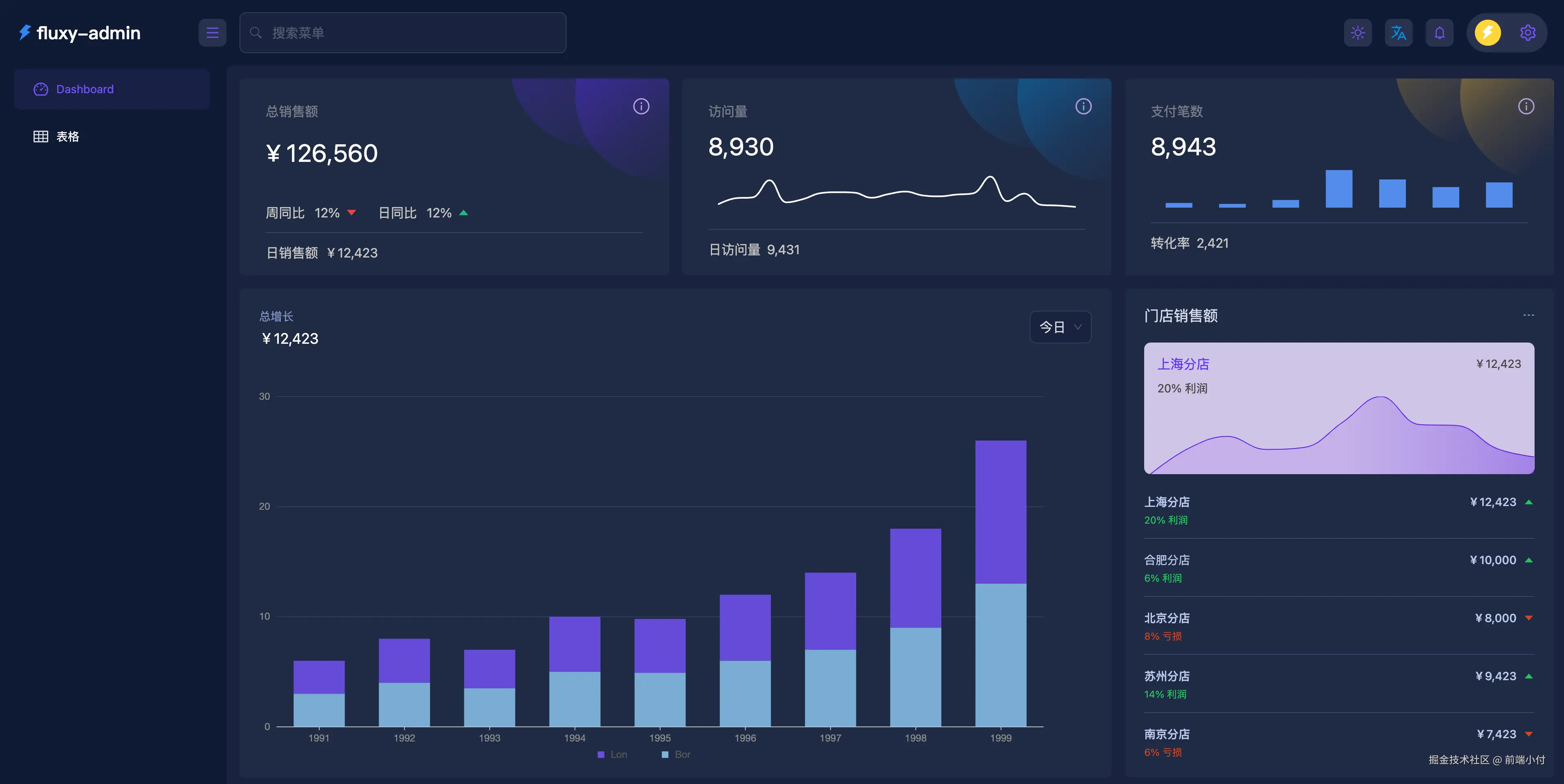Image resolution: width=1564 pixels, height=784 pixels.
Task: Click the info icon on 访问量 card
Action: tap(1083, 107)
